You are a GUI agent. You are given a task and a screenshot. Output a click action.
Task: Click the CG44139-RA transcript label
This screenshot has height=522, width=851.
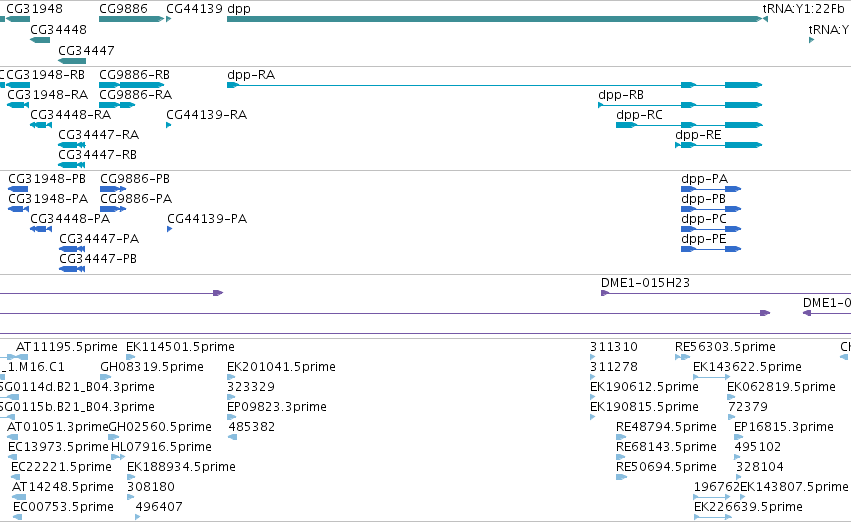[207, 114]
